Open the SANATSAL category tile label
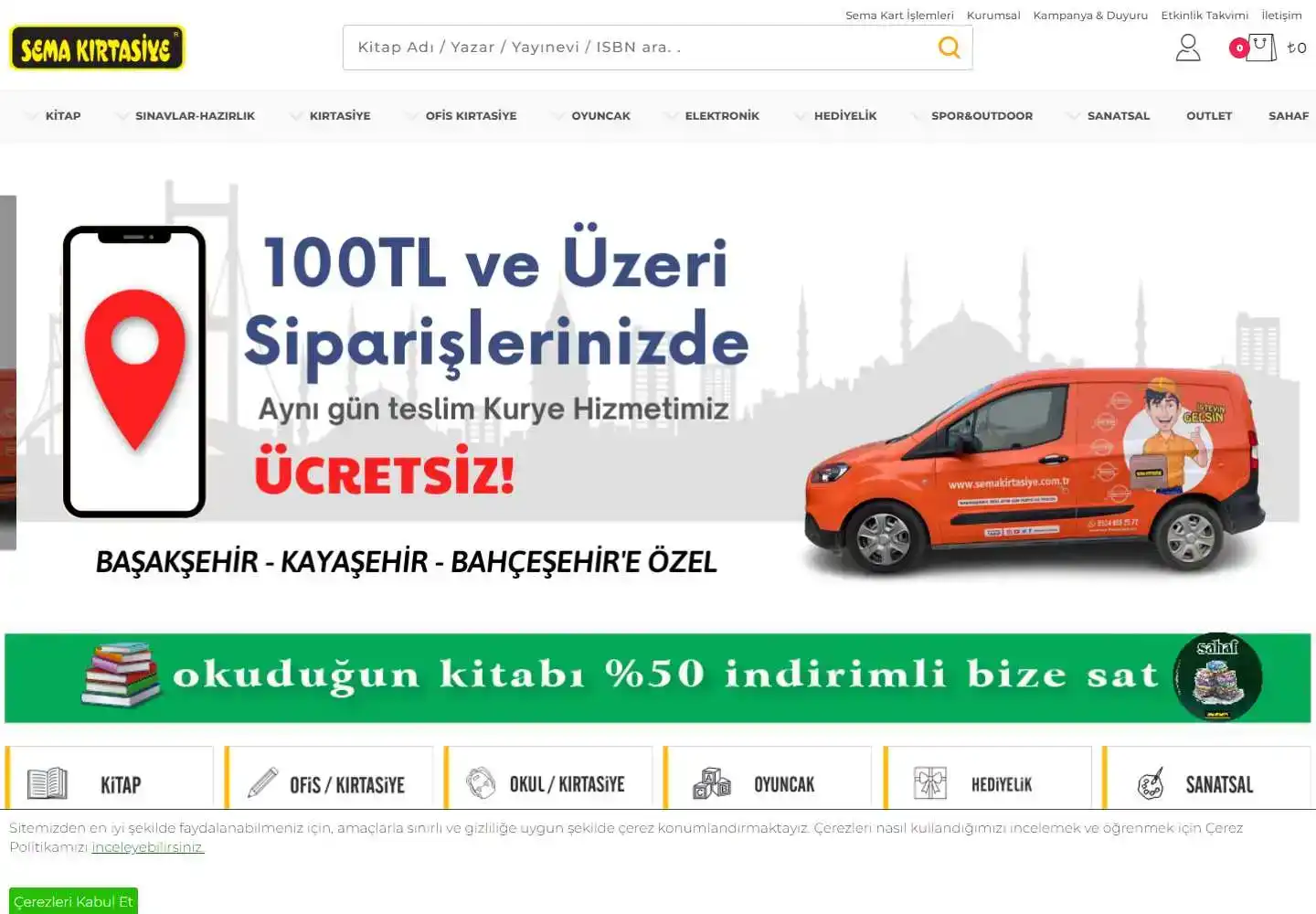1316x914 pixels. [1219, 784]
